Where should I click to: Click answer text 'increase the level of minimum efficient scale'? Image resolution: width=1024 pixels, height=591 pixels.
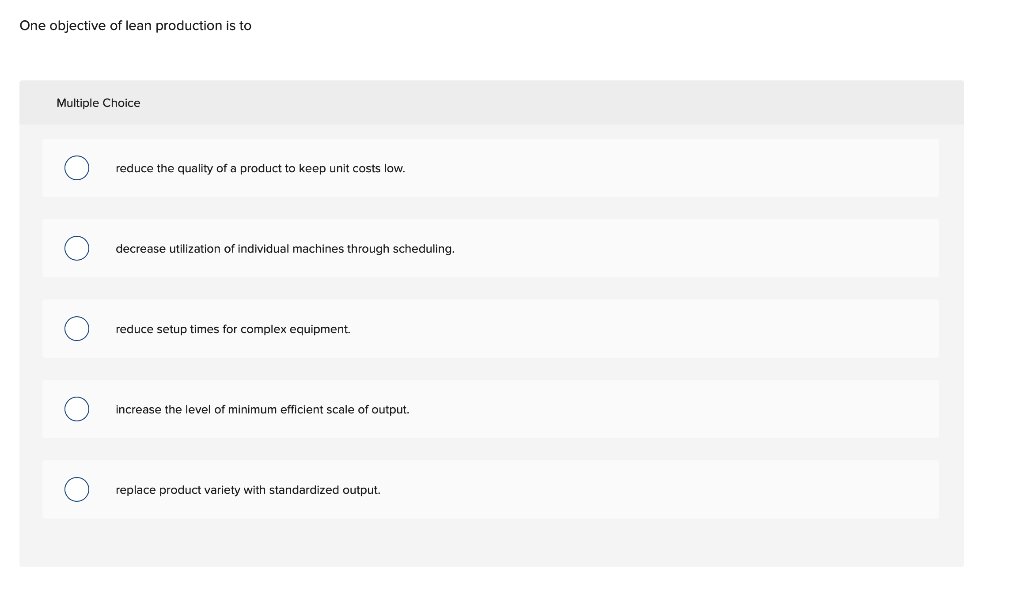click(x=235, y=409)
